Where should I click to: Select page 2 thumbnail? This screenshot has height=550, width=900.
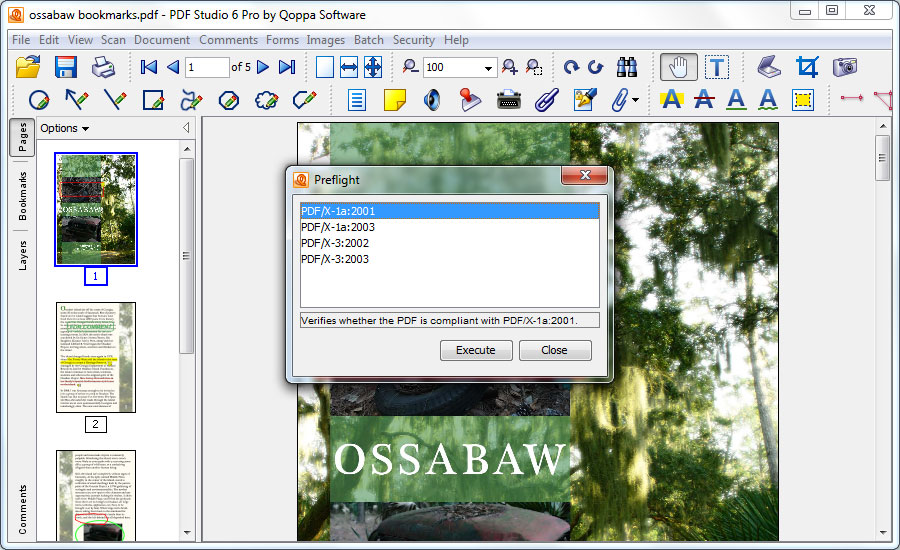[96, 357]
